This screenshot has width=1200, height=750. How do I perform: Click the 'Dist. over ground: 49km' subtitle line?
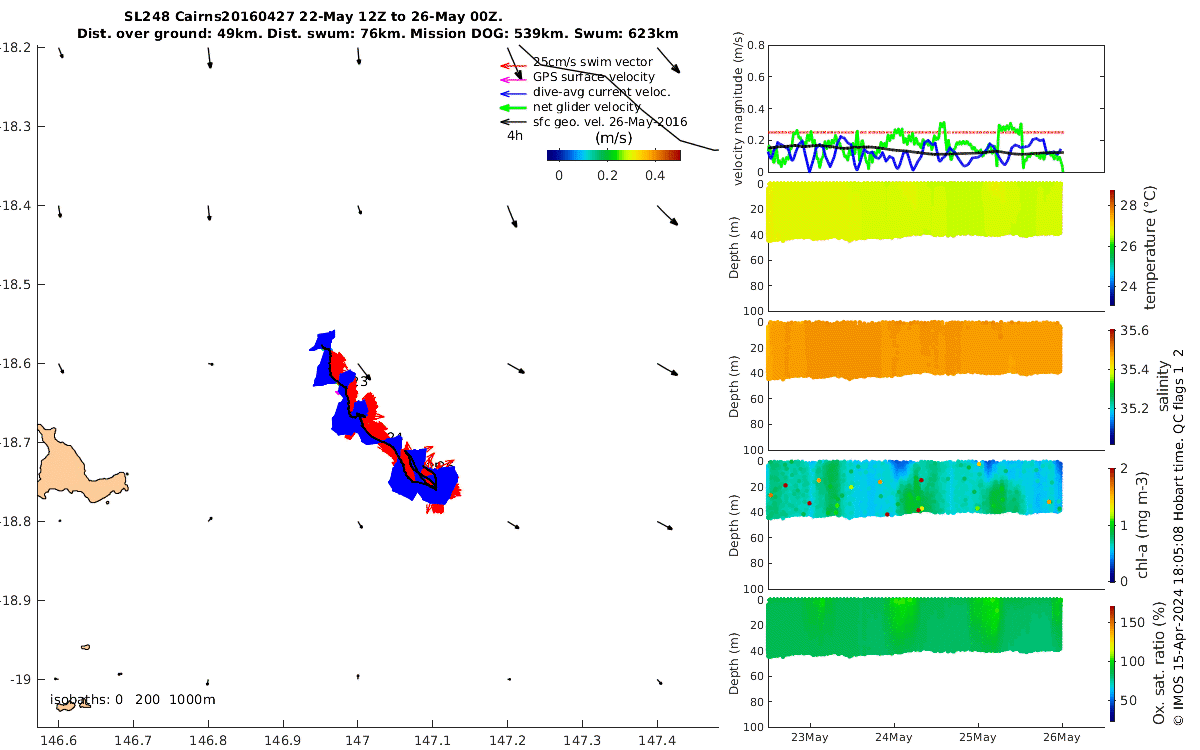[x=378, y=33]
